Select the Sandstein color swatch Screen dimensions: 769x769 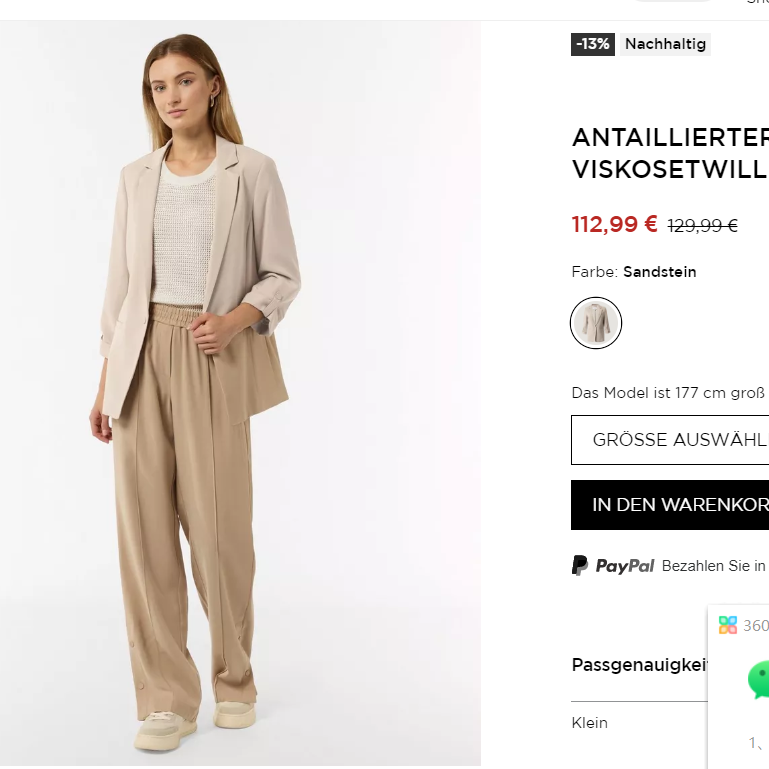[596, 323]
